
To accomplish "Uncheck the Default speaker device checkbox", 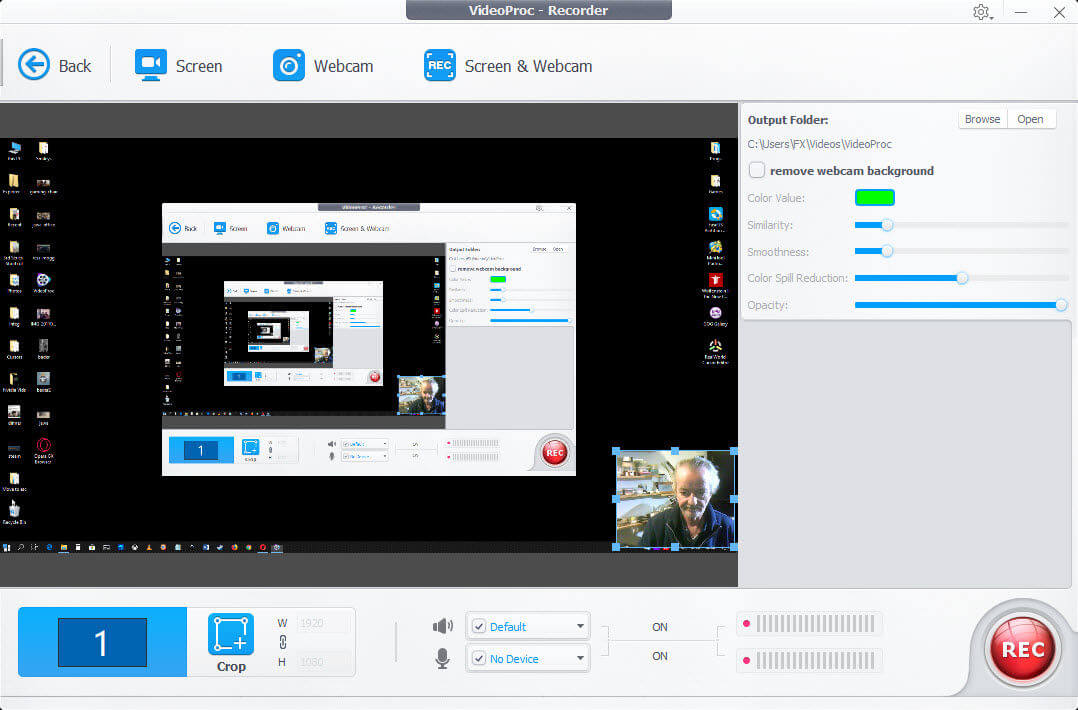I will (x=479, y=626).
